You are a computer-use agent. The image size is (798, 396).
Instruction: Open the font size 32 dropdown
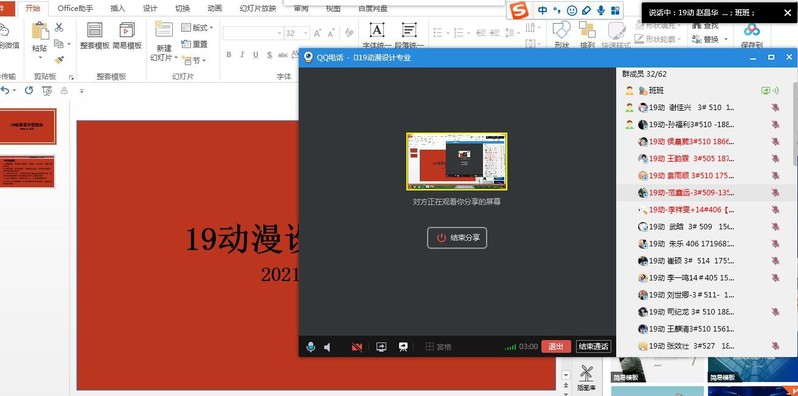click(305, 33)
